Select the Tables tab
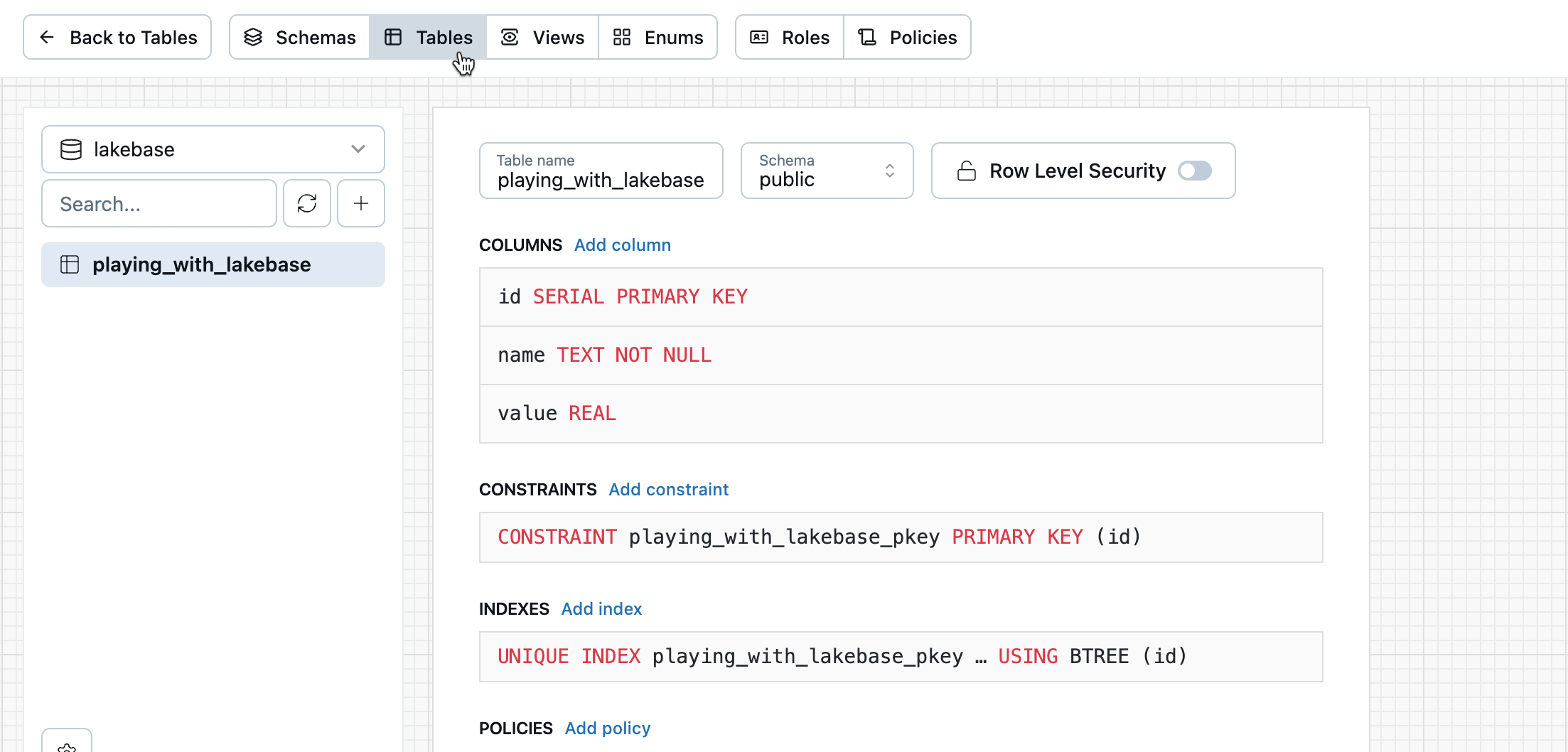The height and width of the screenshot is (752, 1568). click(x=428, y=37)
